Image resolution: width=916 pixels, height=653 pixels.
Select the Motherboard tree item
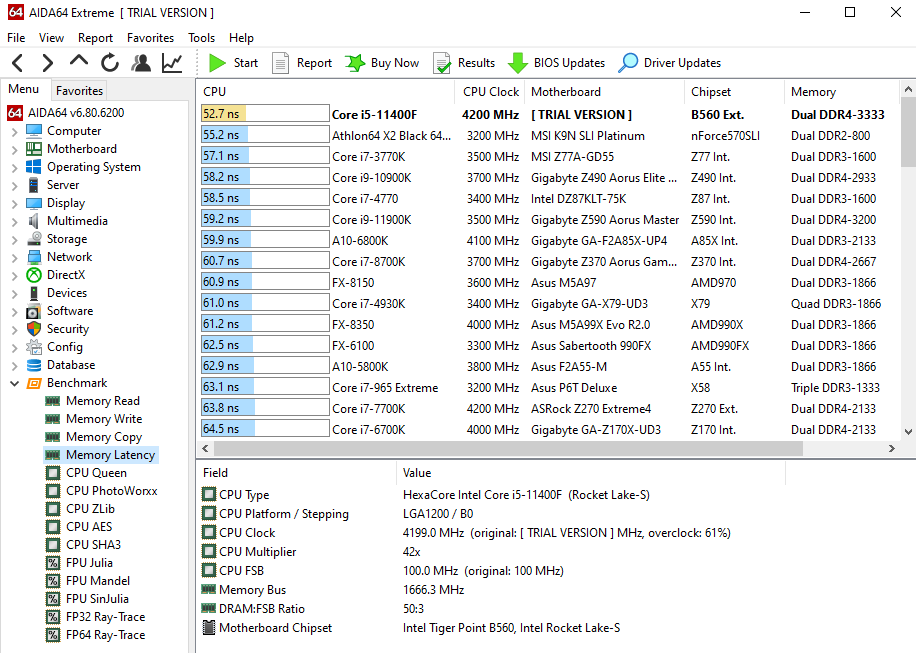(82, 149)
